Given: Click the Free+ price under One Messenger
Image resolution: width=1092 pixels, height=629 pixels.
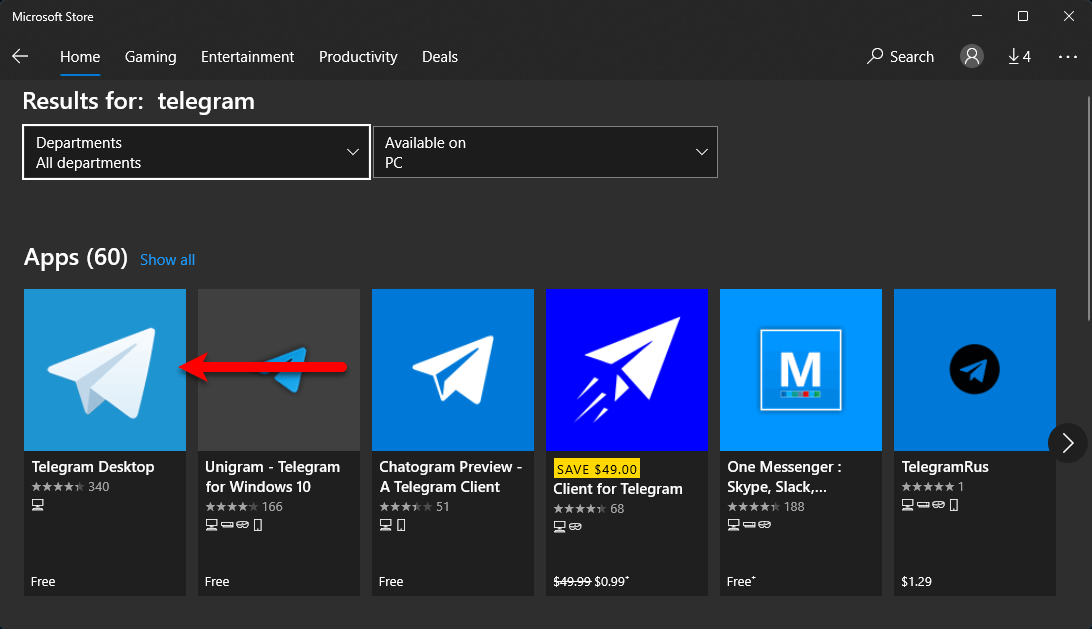Looking at the screenshot, I should (741, 582).
